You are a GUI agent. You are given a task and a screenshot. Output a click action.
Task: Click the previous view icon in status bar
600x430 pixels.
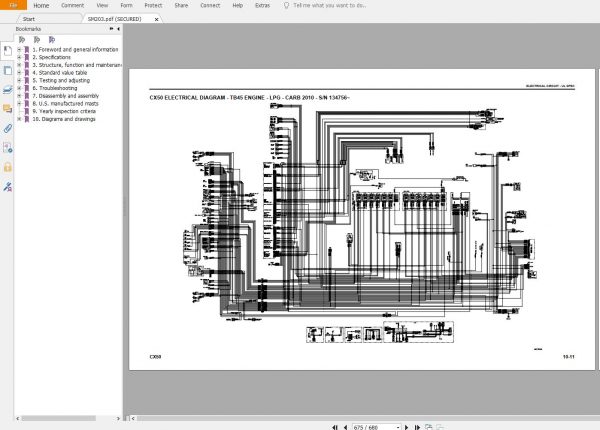click(x=429, y=427)
